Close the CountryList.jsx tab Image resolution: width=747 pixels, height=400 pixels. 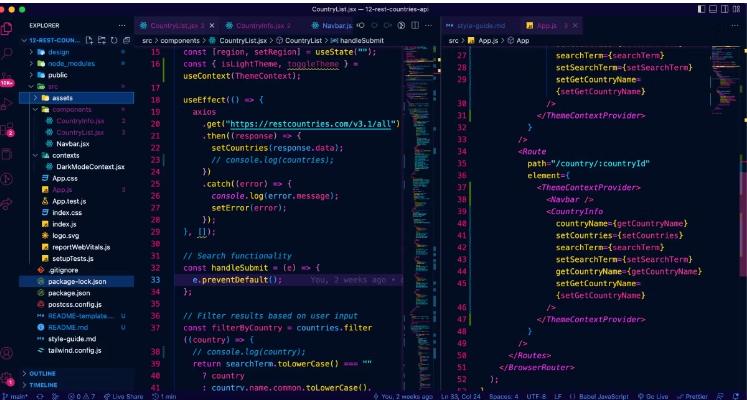[212, 25]
